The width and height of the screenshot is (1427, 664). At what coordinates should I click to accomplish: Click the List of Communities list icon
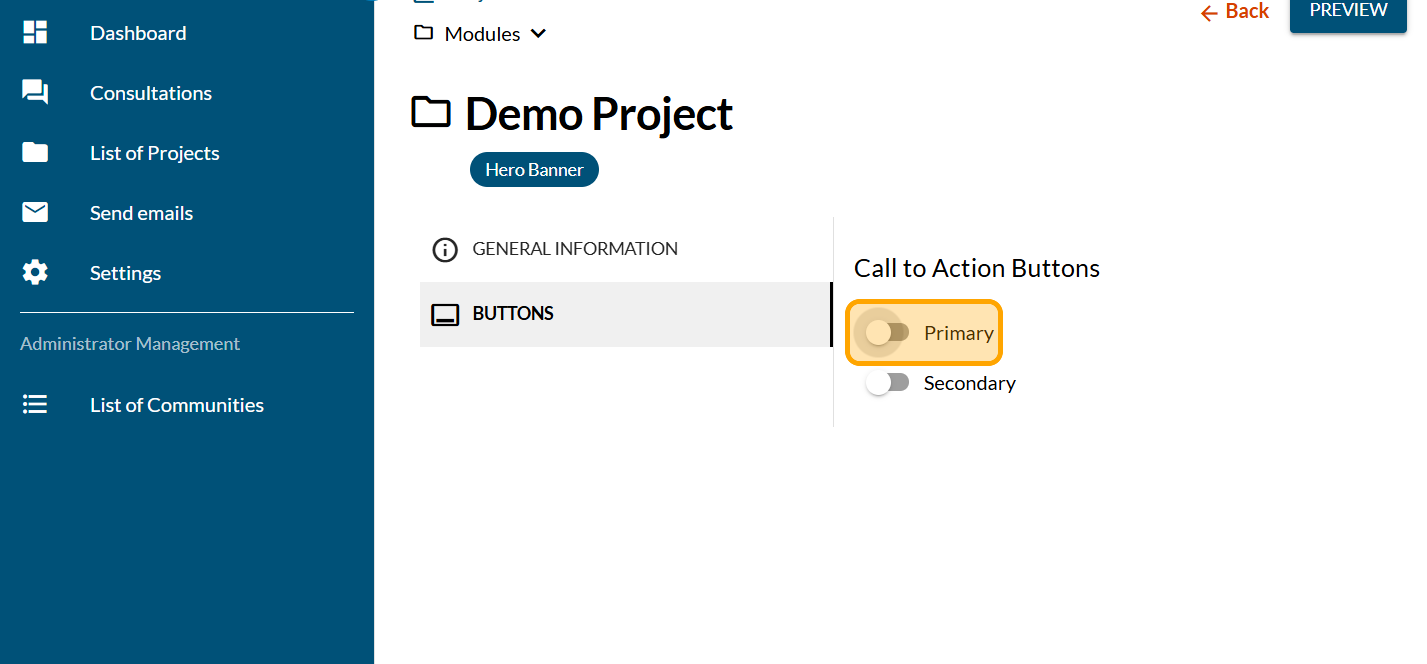[35, 405]
